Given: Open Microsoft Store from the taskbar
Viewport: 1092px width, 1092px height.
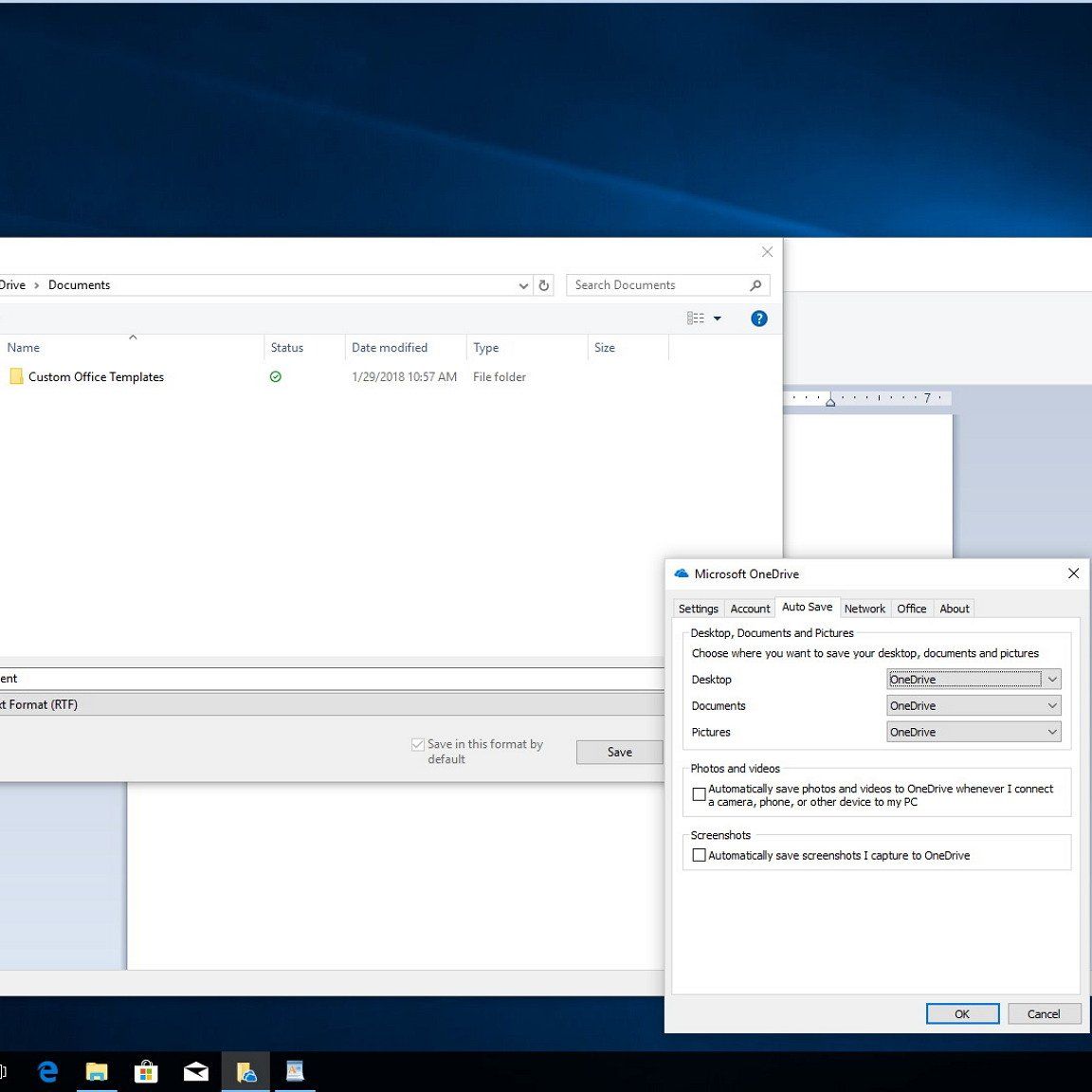Looking at the screenshot, I should pyautogui.click(x=146, y=1071).
